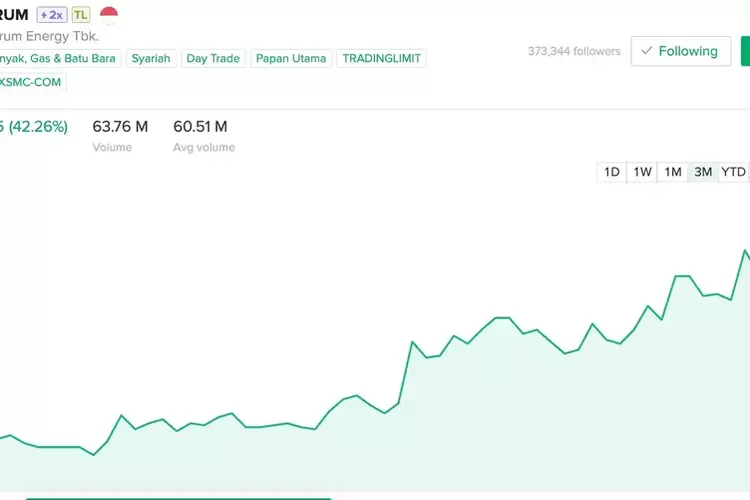Click the Indonesian flag icon
This screenshot has width=750, height=500.
pyautogui.click(x=109, y=15)
